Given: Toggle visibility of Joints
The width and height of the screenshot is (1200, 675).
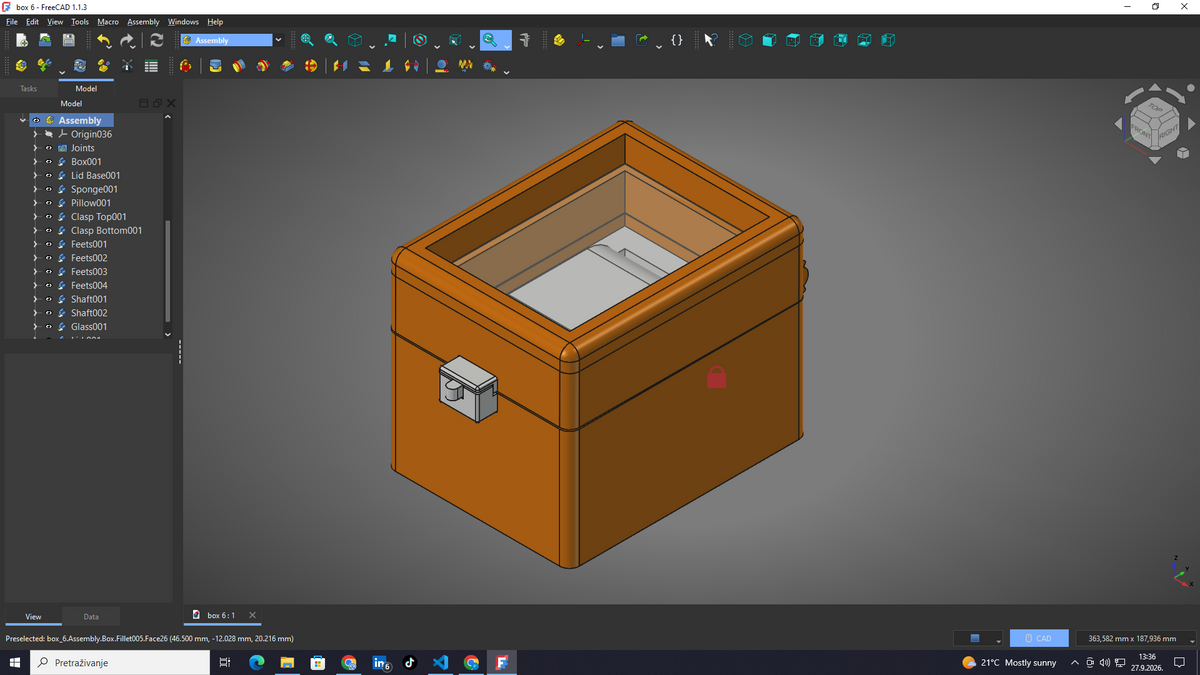Looking at the screenshot, I should click(x=49, y=148).
